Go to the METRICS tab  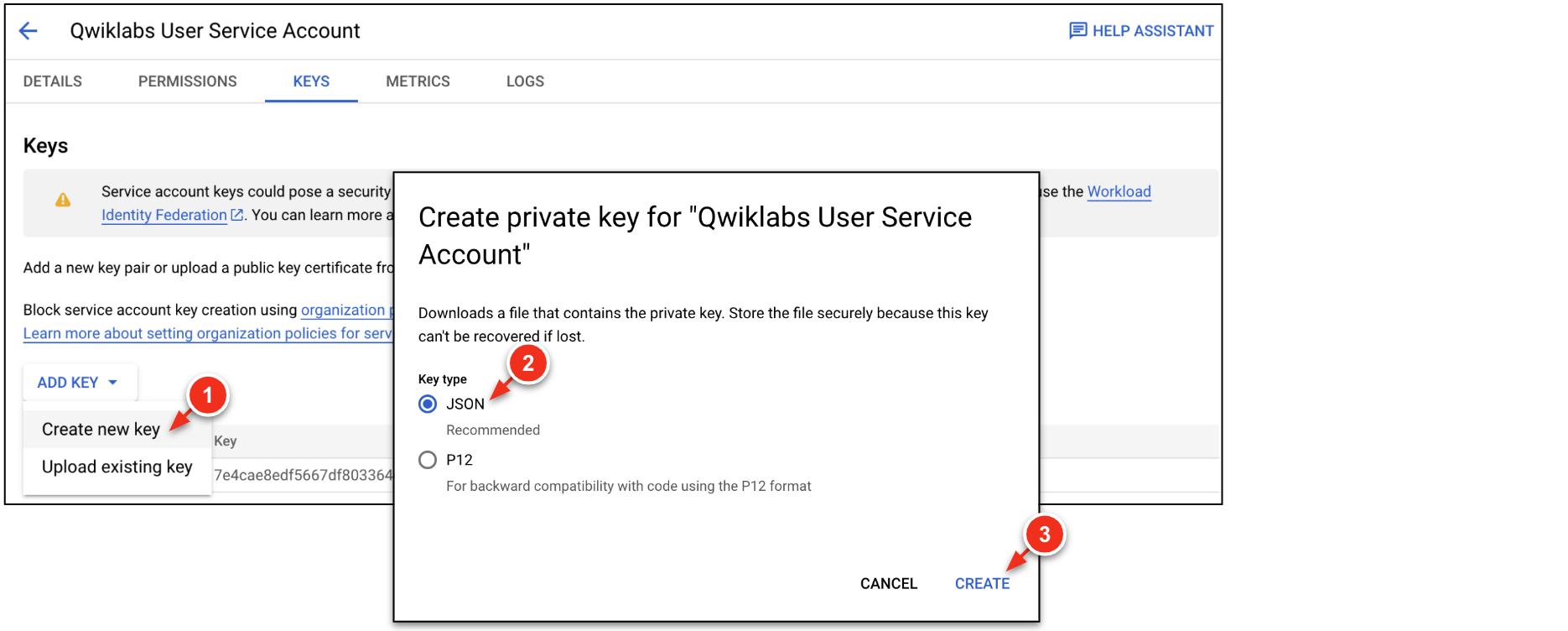point(418,81)
